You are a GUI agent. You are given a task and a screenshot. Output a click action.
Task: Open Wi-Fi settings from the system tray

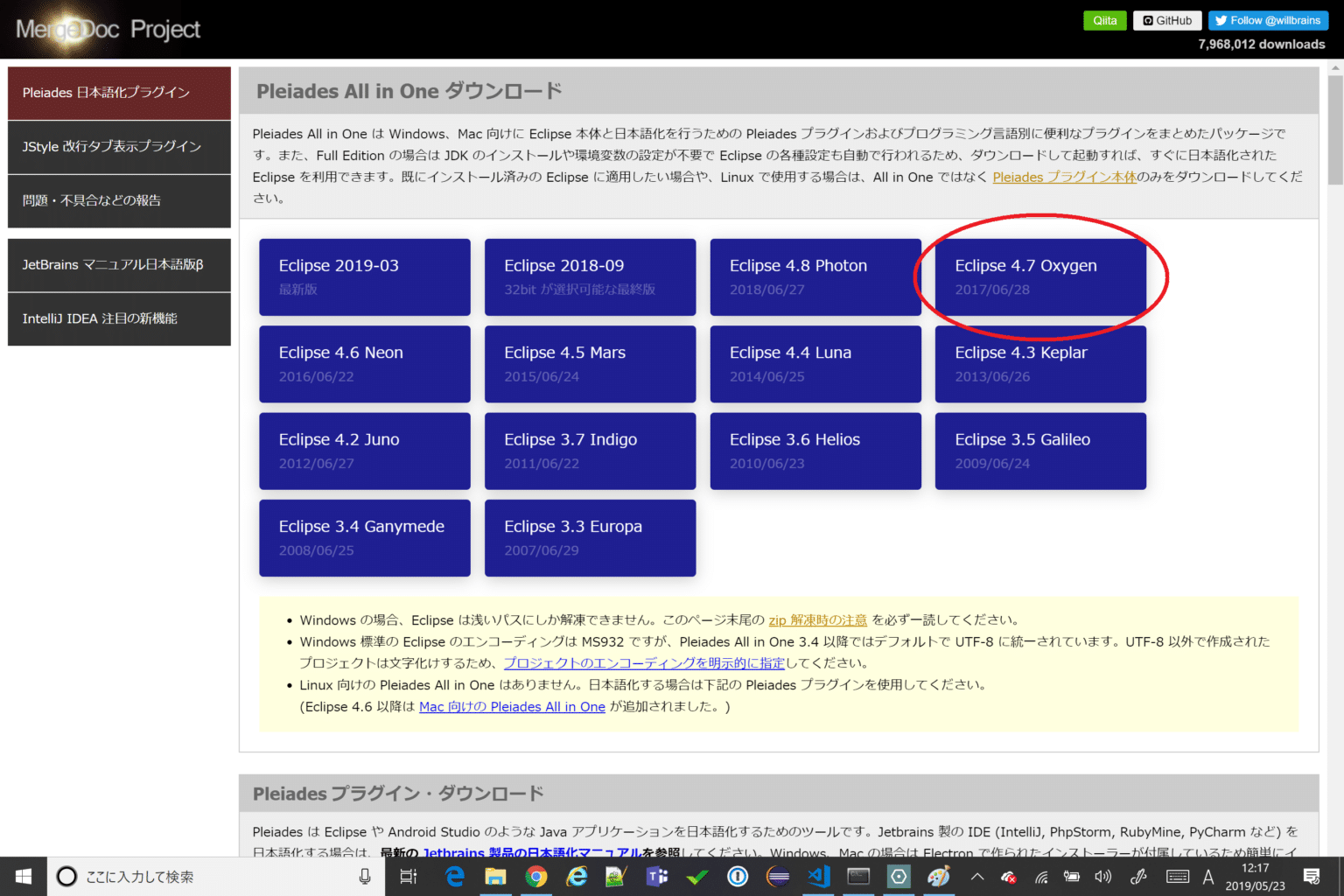pyautogui.click(x=1041, y=878)
